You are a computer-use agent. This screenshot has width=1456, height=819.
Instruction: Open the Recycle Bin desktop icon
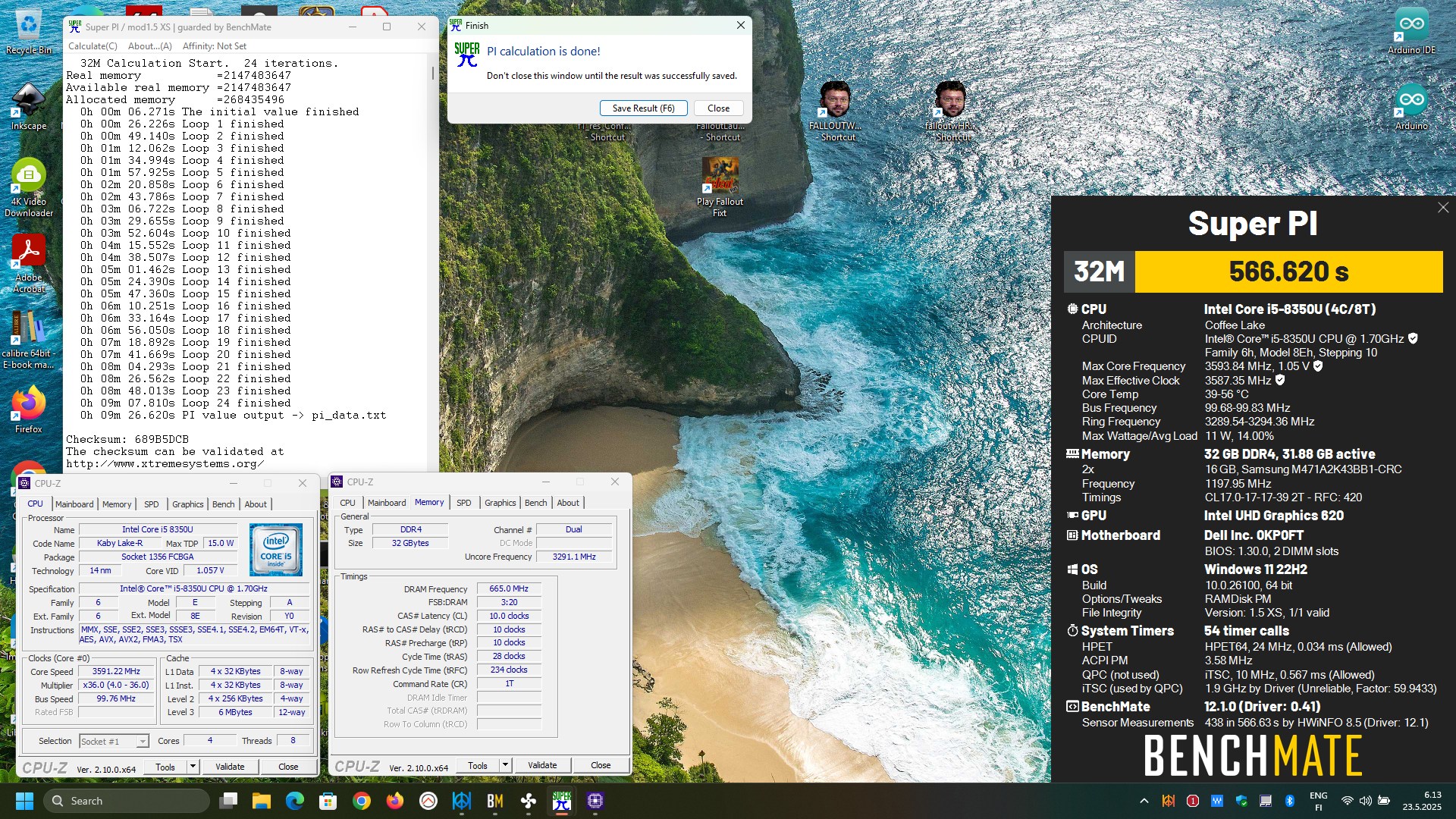point(28,30)
